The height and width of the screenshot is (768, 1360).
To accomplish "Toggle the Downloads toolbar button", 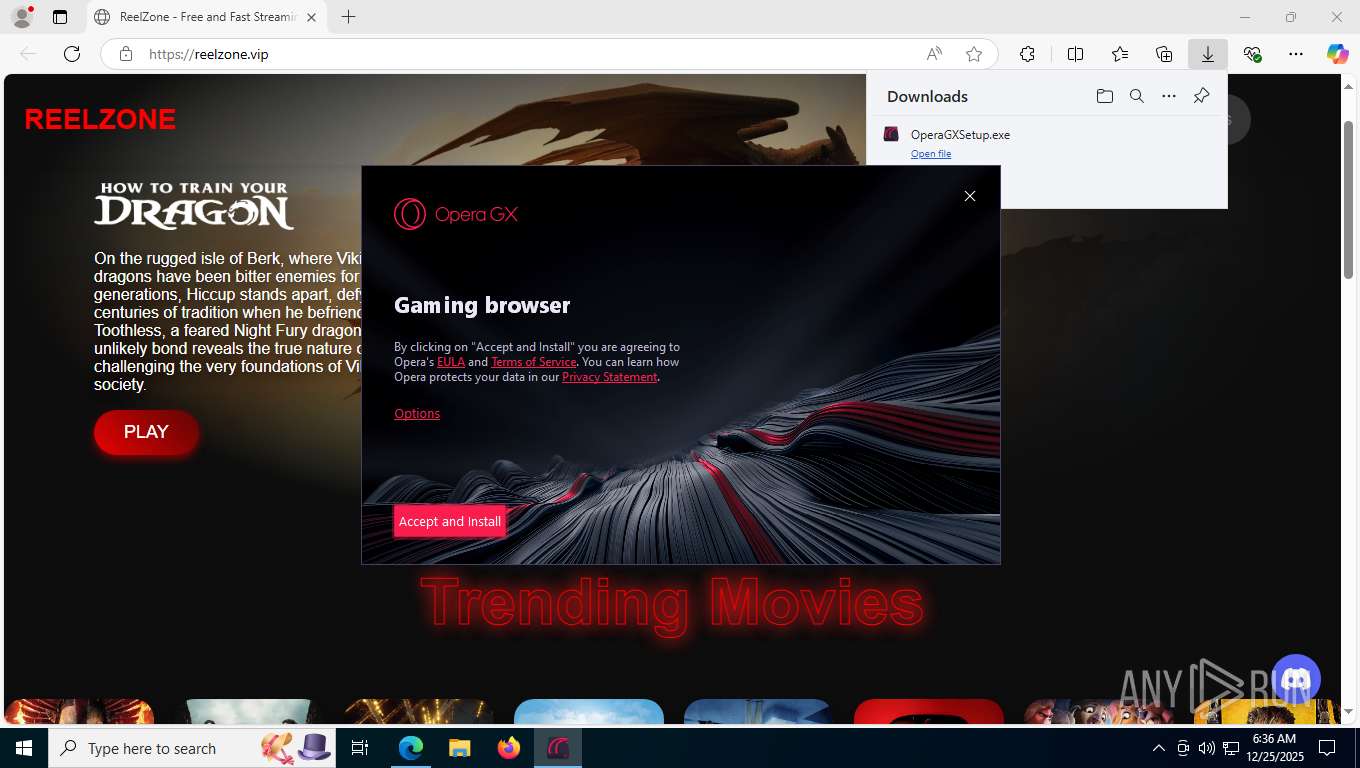I will point(1208,54).
